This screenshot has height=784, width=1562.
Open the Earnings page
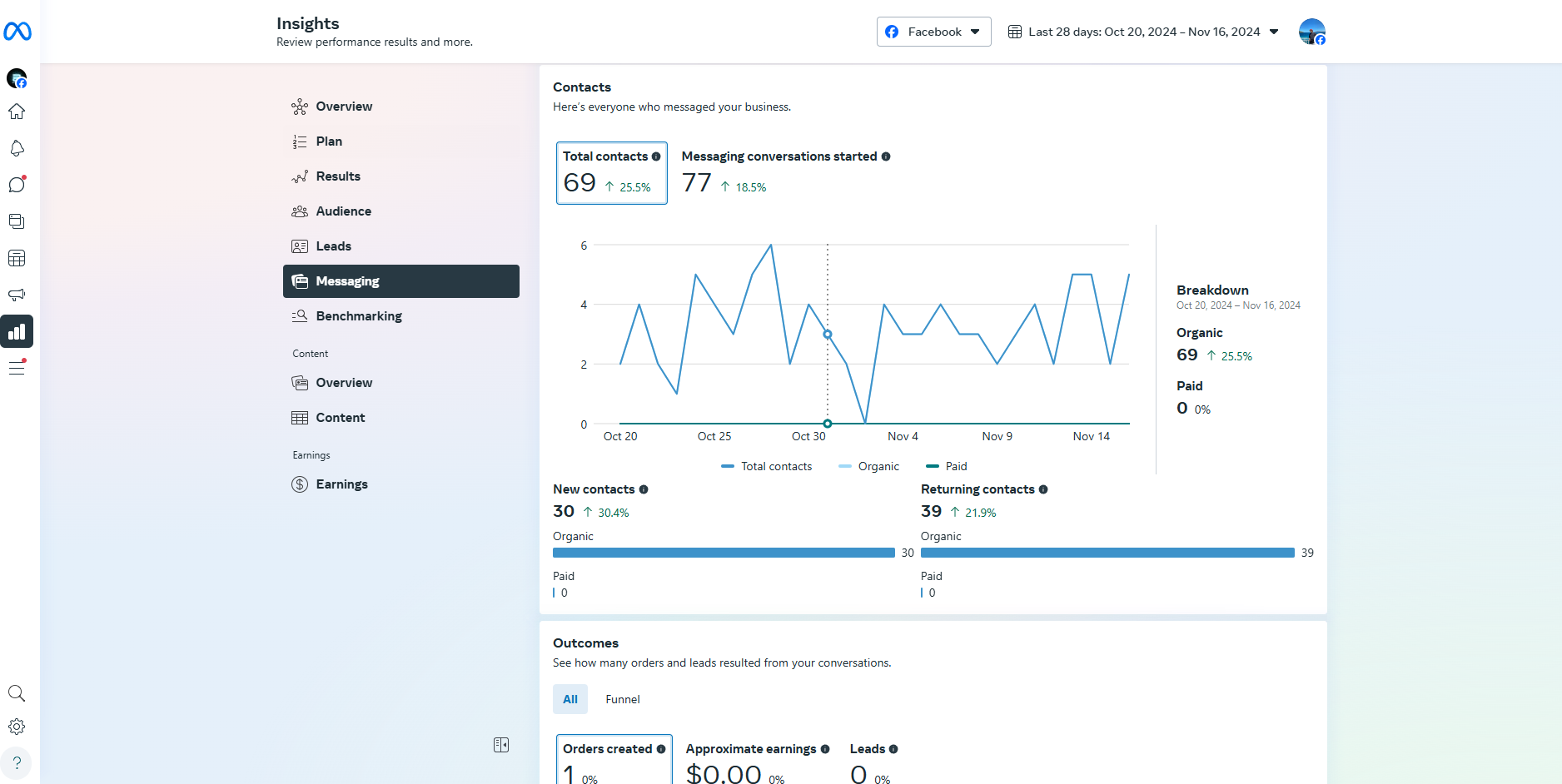coord(401,484)
